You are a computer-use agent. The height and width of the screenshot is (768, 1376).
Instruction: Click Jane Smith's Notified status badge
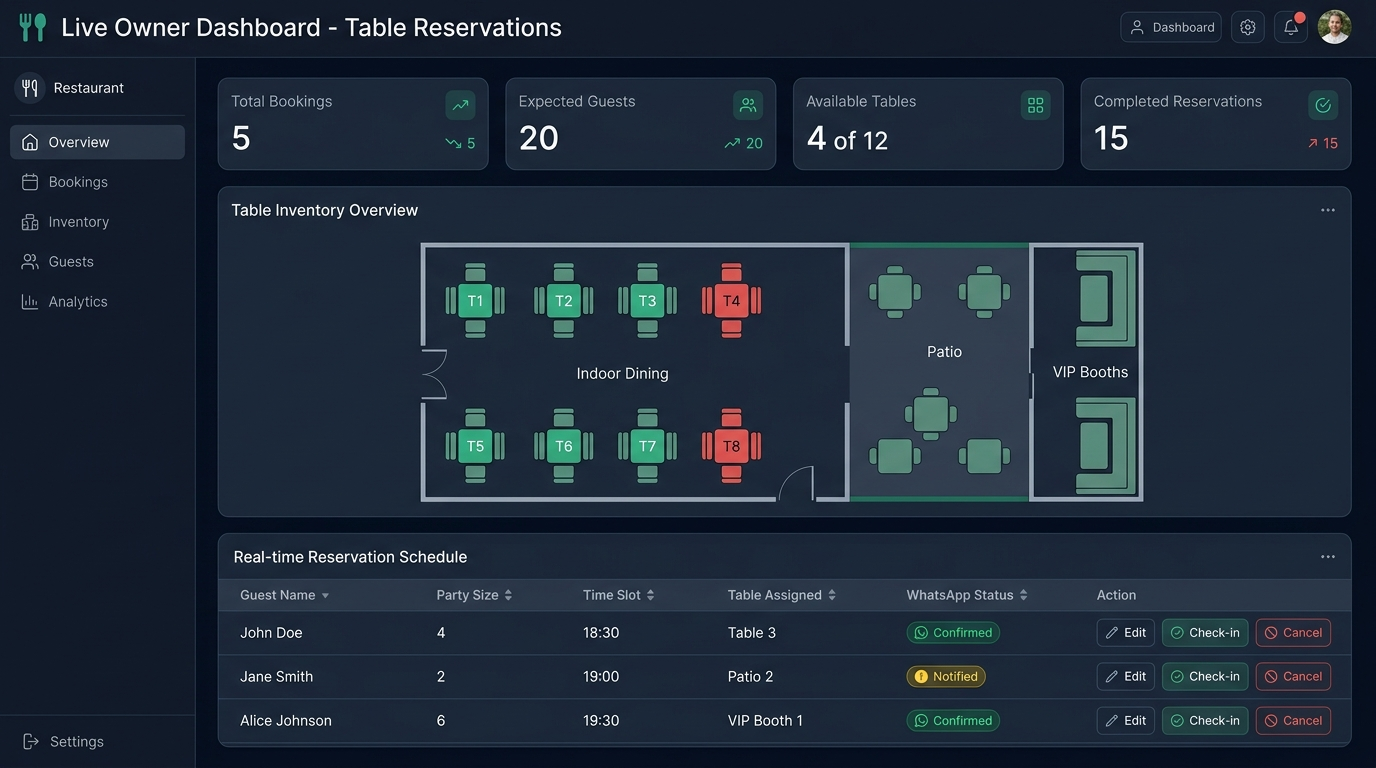[946, 677]
